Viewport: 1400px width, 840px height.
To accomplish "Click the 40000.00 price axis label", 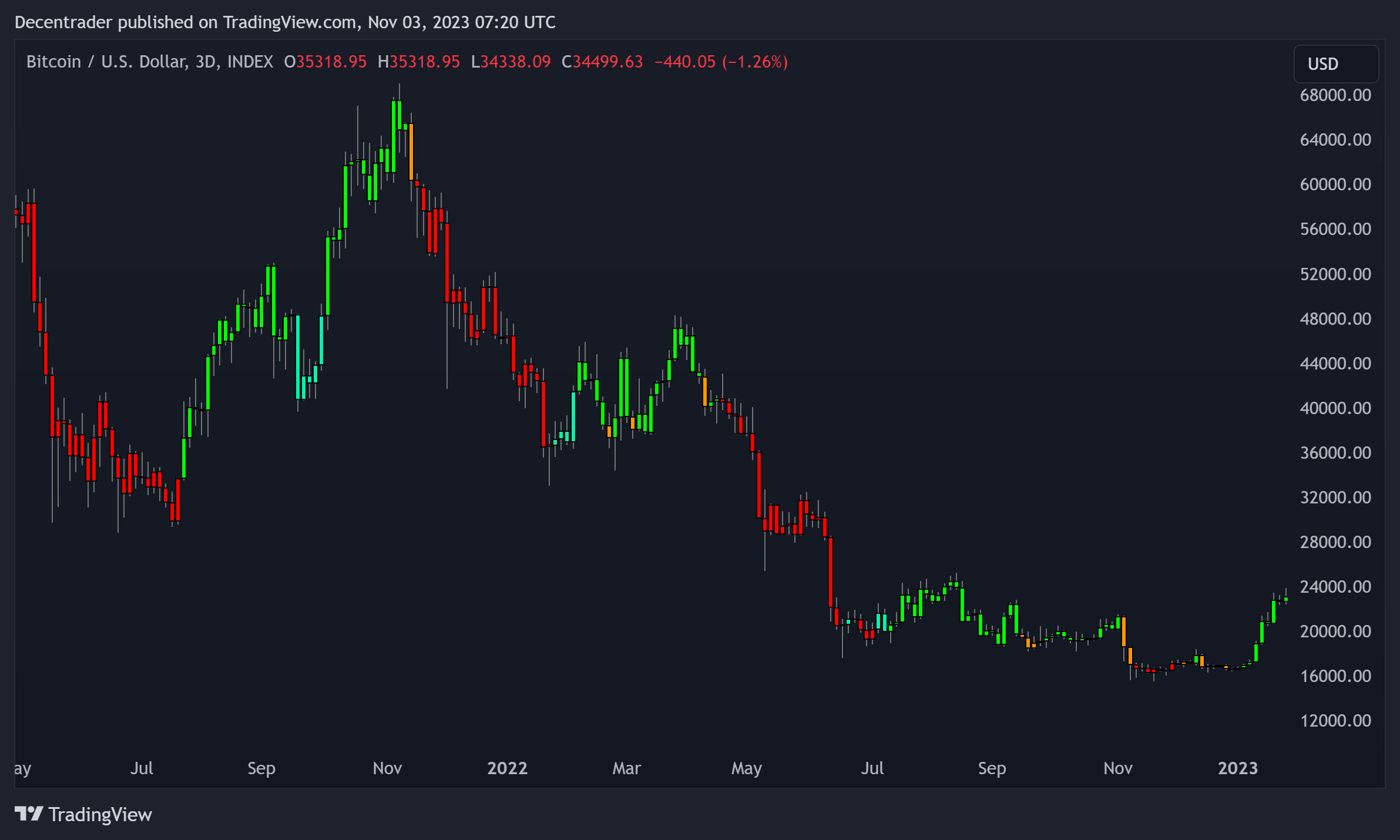I will pos(1335,408).
